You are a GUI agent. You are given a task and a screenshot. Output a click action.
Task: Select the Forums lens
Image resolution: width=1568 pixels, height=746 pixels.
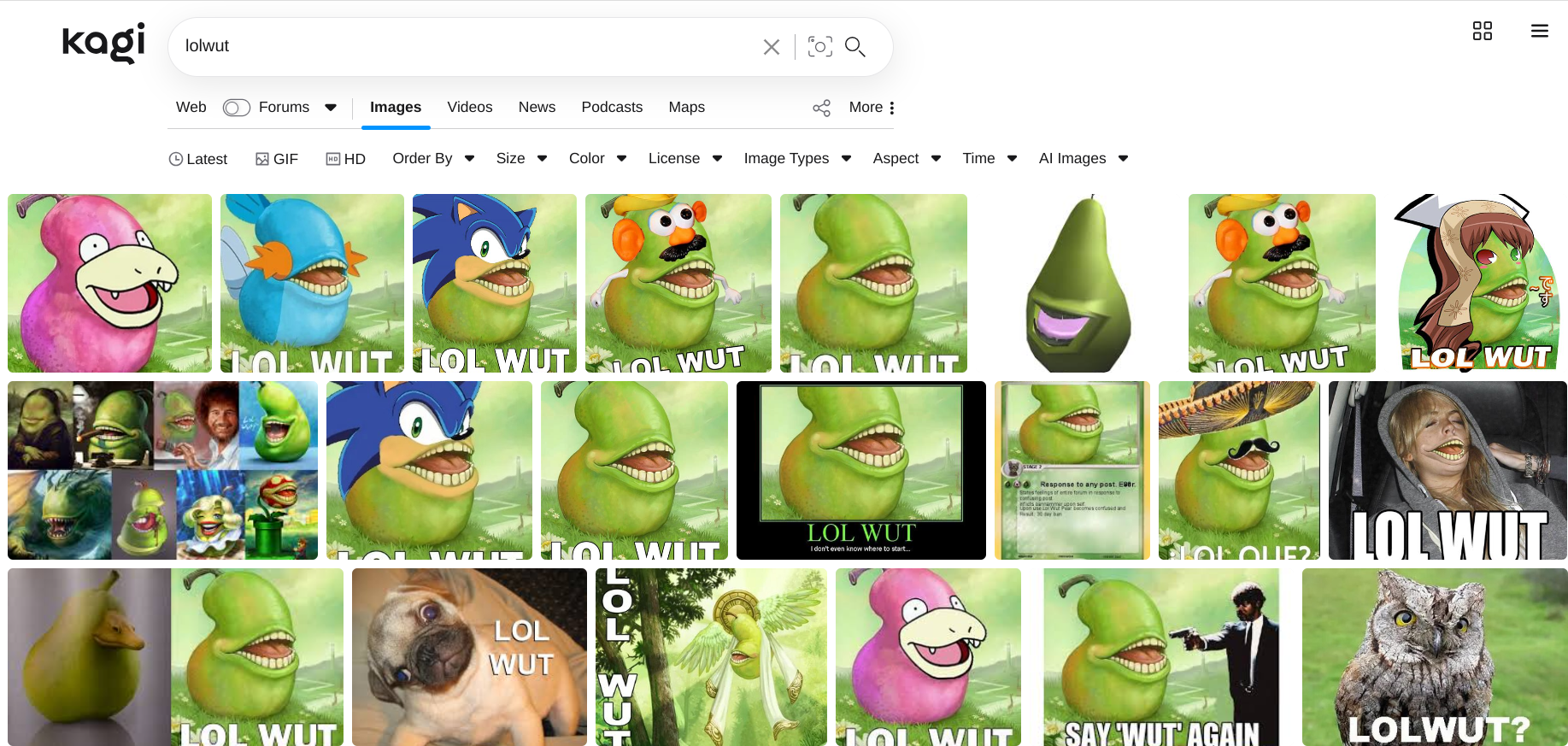pos(284,108)
